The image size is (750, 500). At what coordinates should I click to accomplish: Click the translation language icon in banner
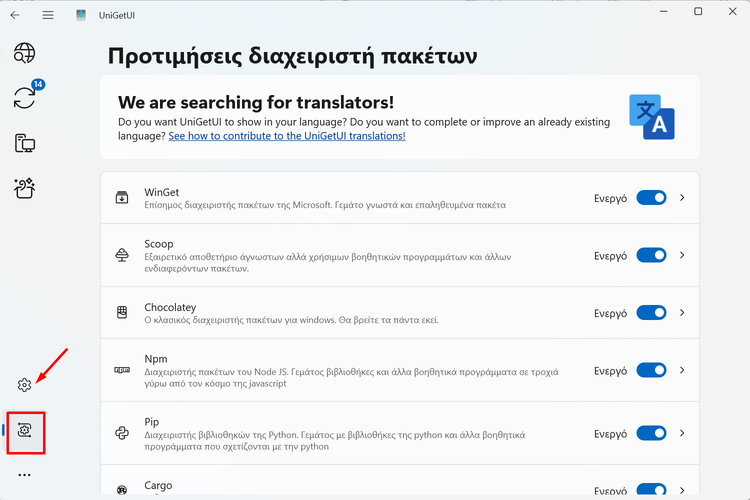pyautogui.click(x=651, y=117)
